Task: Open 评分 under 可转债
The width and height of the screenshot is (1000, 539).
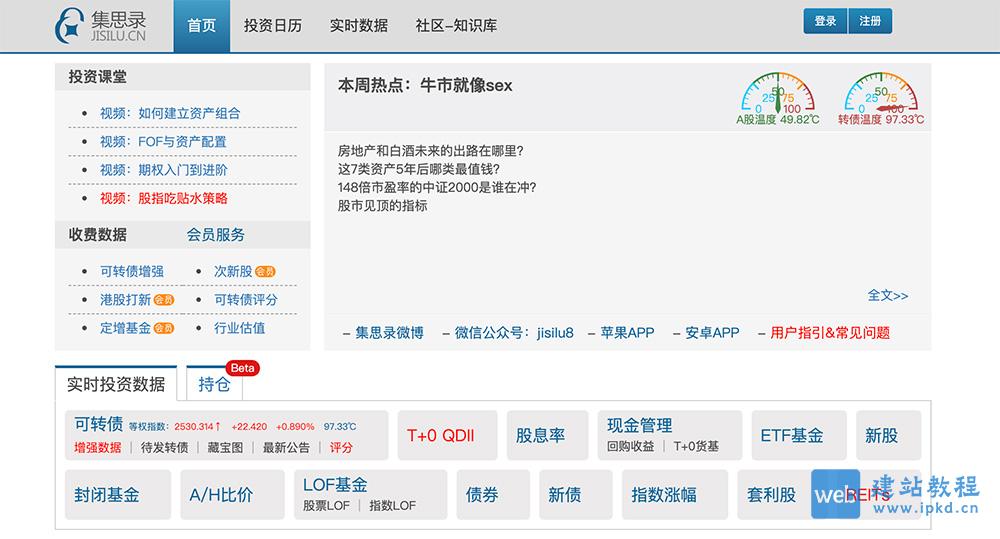Action: coord(341,448)
